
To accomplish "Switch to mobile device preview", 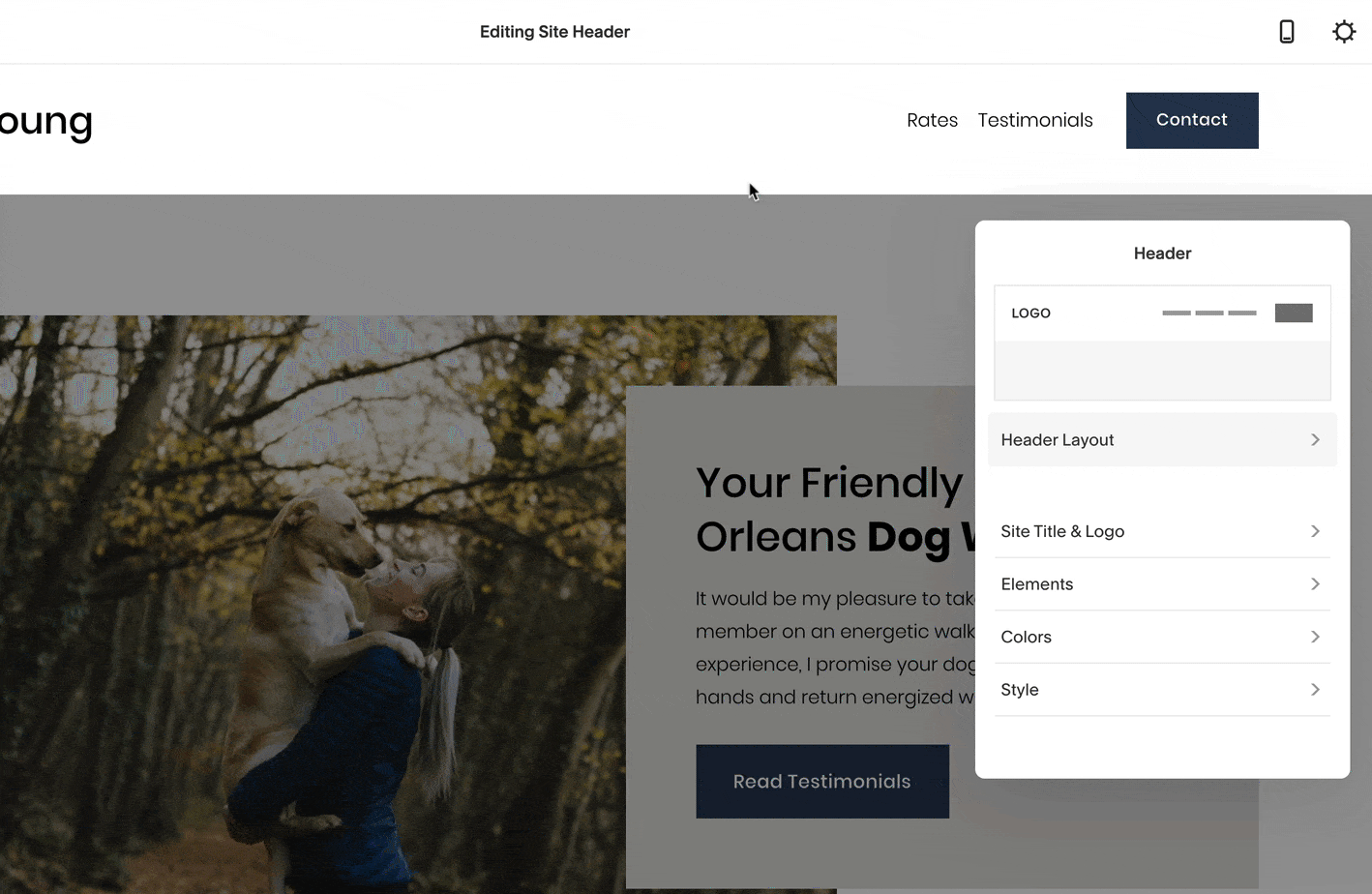I will pyautogui.click(x=1286, y=32).
